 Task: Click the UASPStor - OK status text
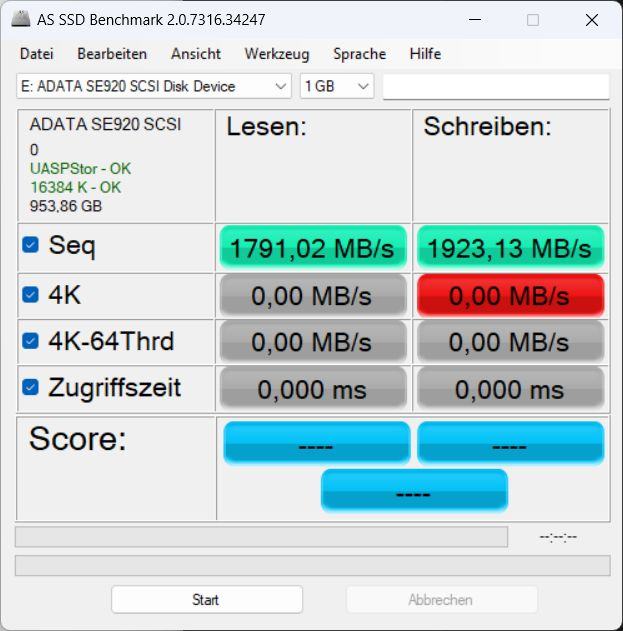[80, 169]
